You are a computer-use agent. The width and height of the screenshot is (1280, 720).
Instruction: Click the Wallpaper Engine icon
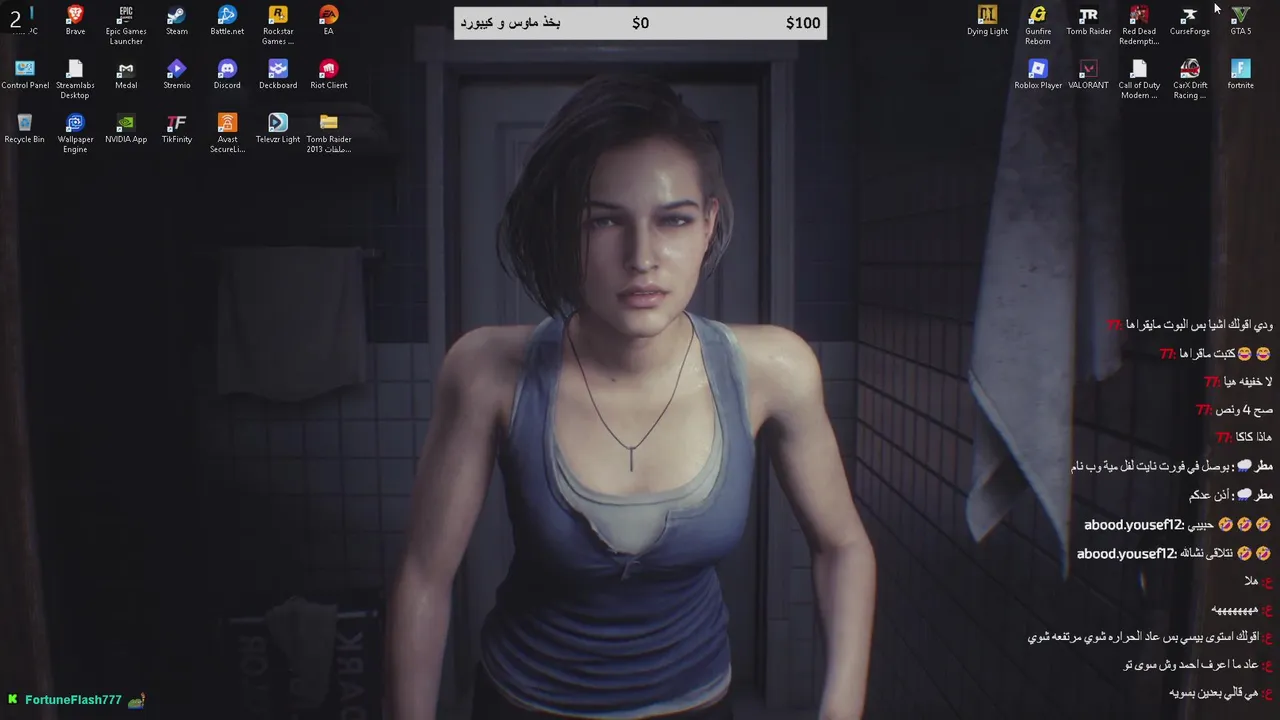[75, 133]
